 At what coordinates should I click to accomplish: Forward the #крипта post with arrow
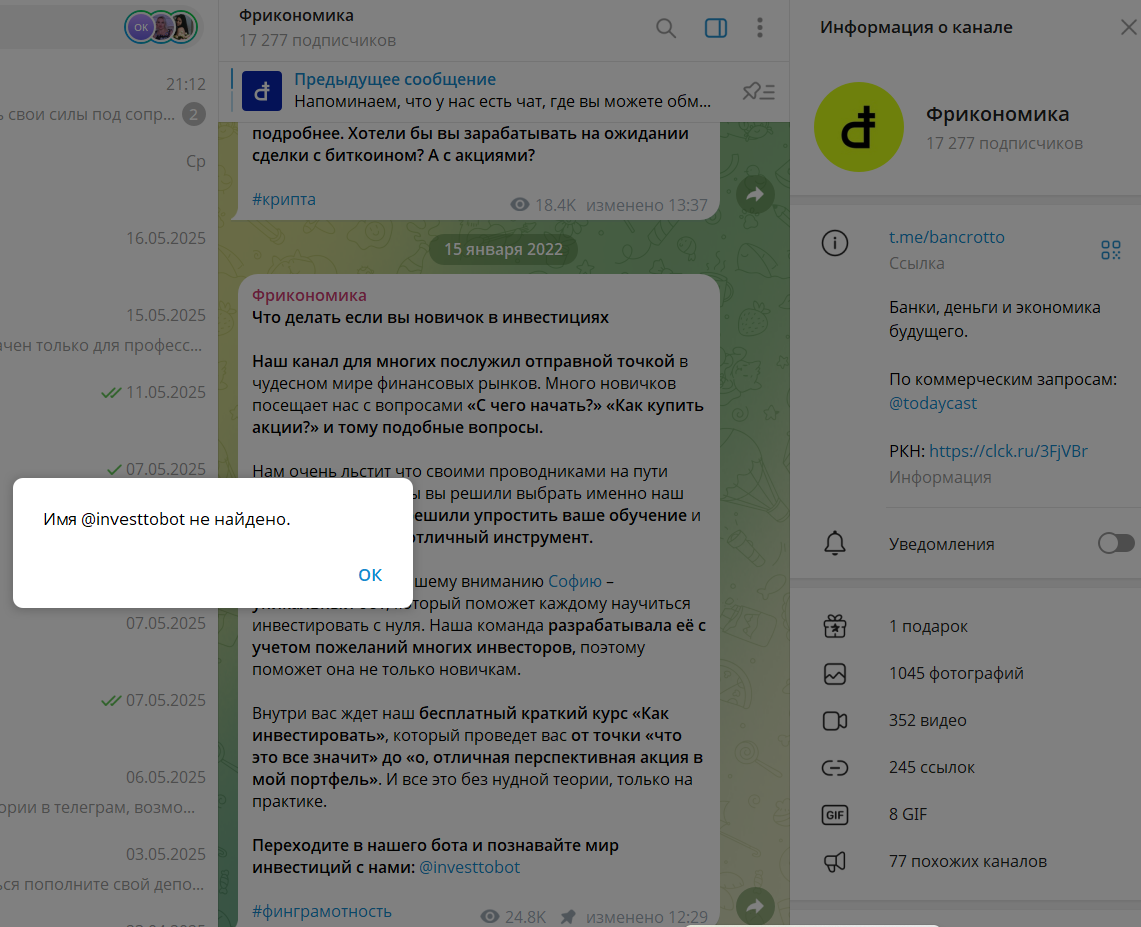pyautogui.click(x=755, y=194)
